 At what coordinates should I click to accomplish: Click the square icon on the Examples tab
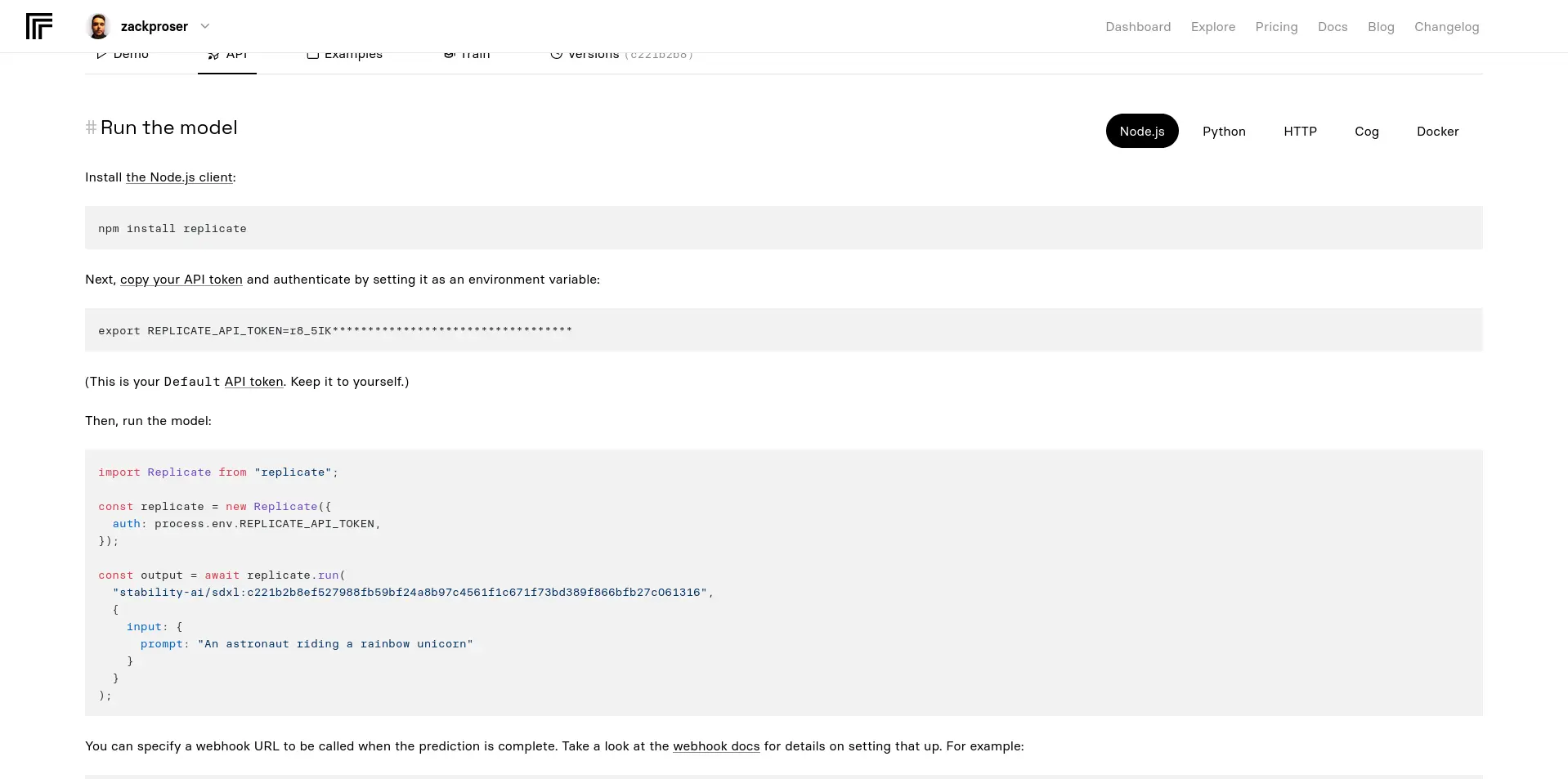[x=313, y=54]
